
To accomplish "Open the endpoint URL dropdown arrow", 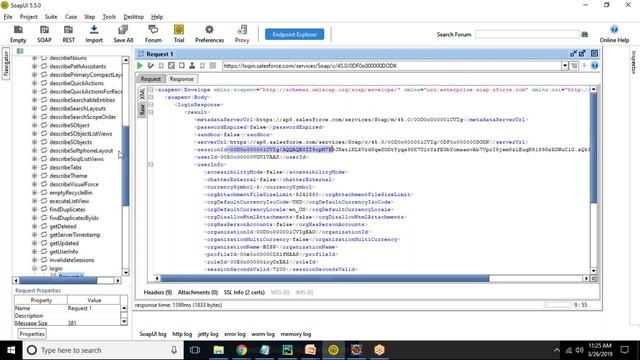I will 564,65.
